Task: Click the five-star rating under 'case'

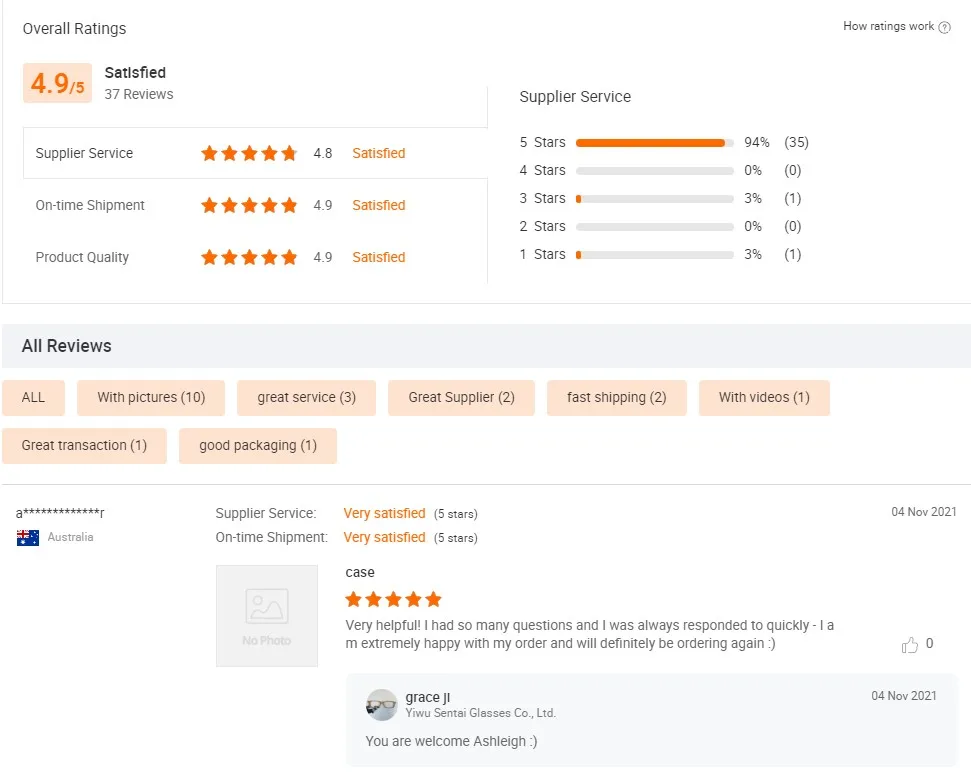Action: pos(393,600)
